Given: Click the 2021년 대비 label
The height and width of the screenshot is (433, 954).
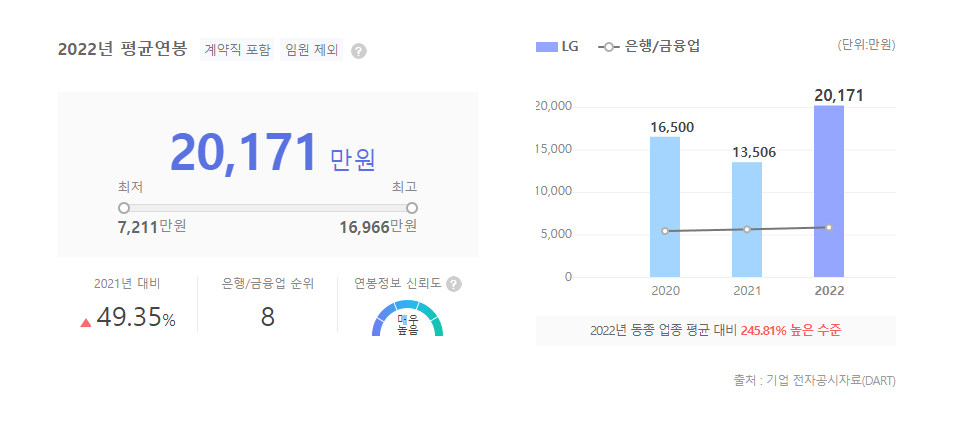Looking at the screenshot, I should tap(128, 283).
